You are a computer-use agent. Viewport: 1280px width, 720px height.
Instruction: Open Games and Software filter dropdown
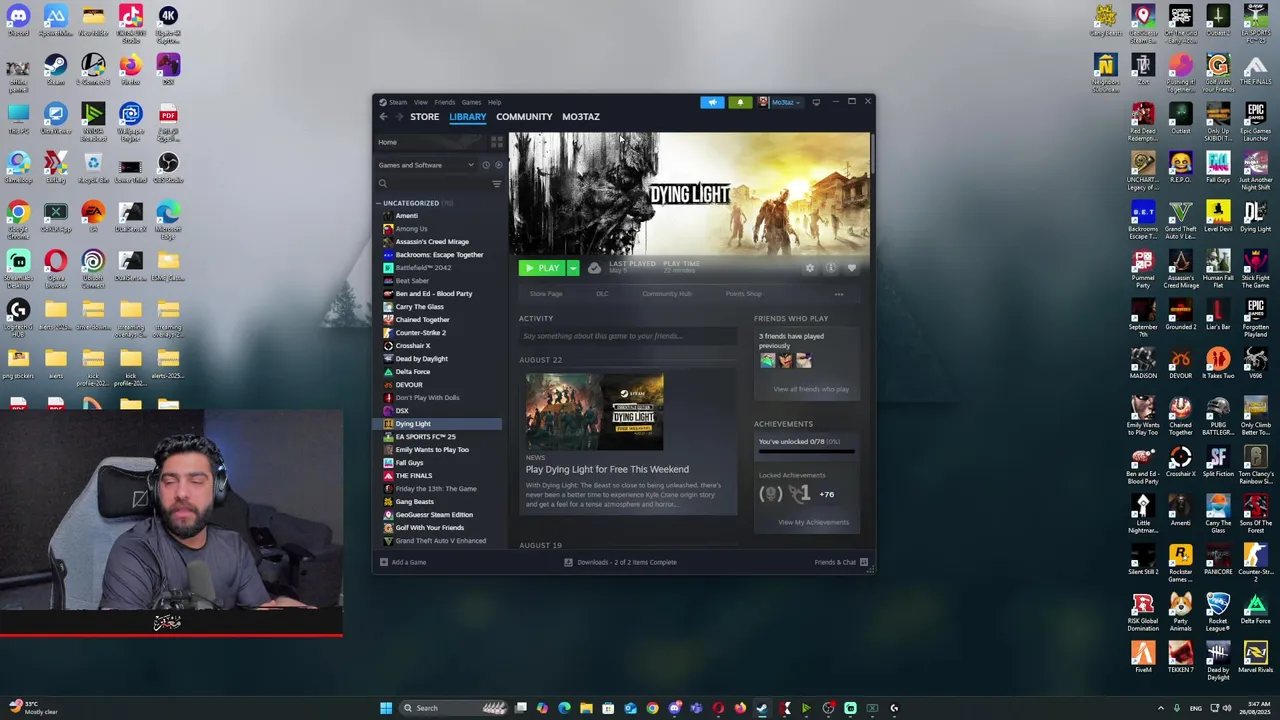pos(426,165)
